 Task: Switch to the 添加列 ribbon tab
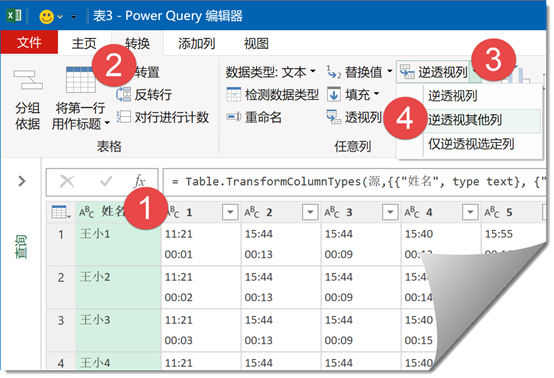point(196,43)
